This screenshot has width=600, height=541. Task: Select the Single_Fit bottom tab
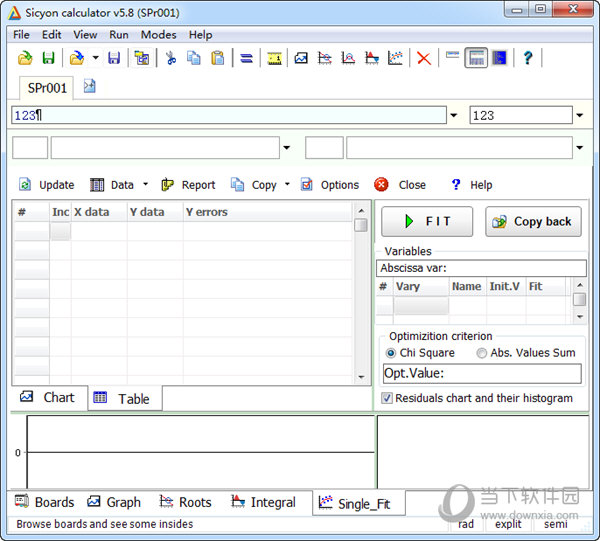click(x=359, y=503)
